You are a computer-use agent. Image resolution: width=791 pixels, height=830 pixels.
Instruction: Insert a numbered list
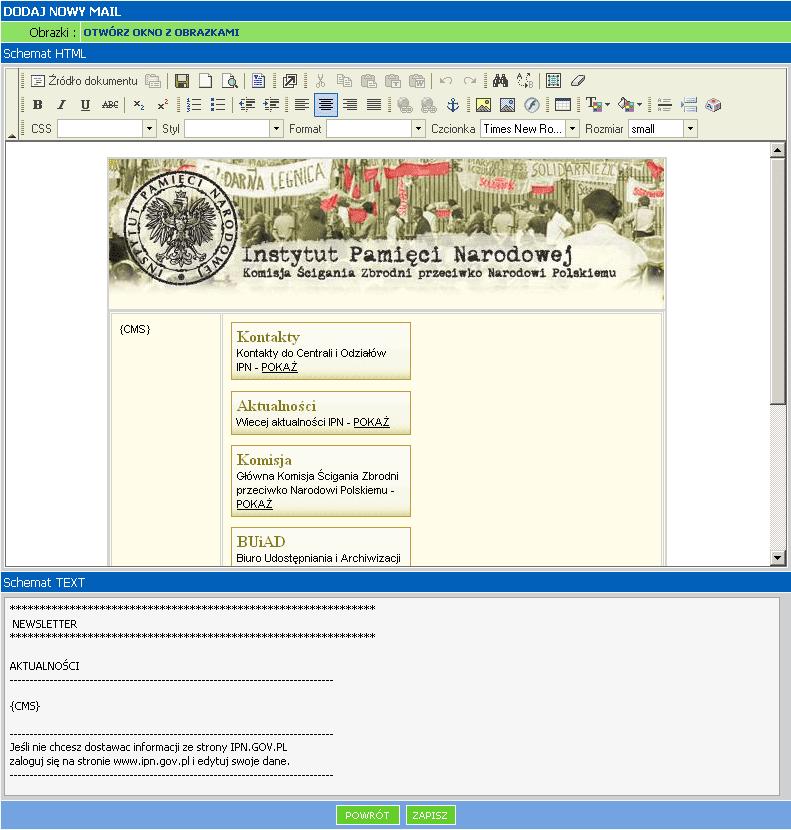(194, 105)
